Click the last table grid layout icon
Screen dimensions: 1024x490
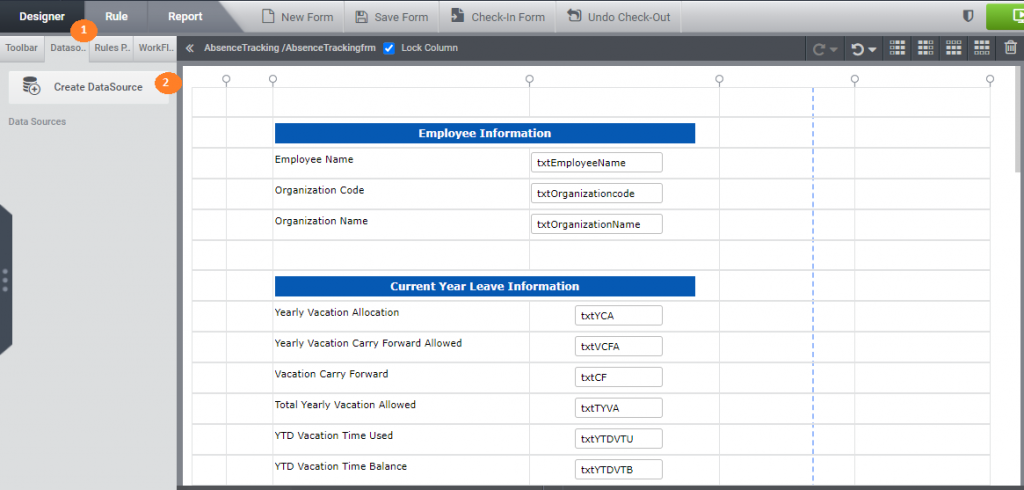(982, 48)
